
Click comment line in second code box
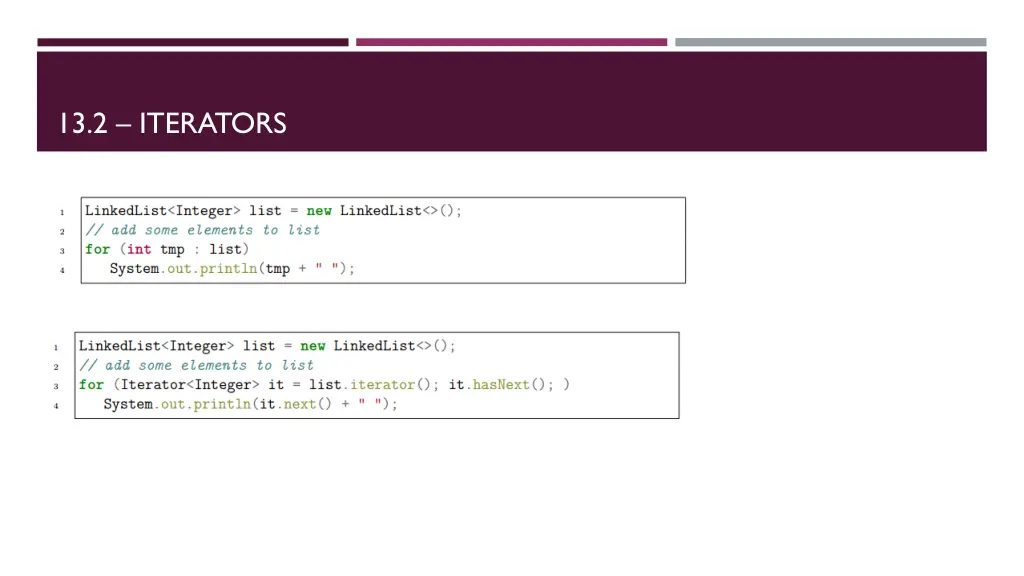(x=196, y=365)
